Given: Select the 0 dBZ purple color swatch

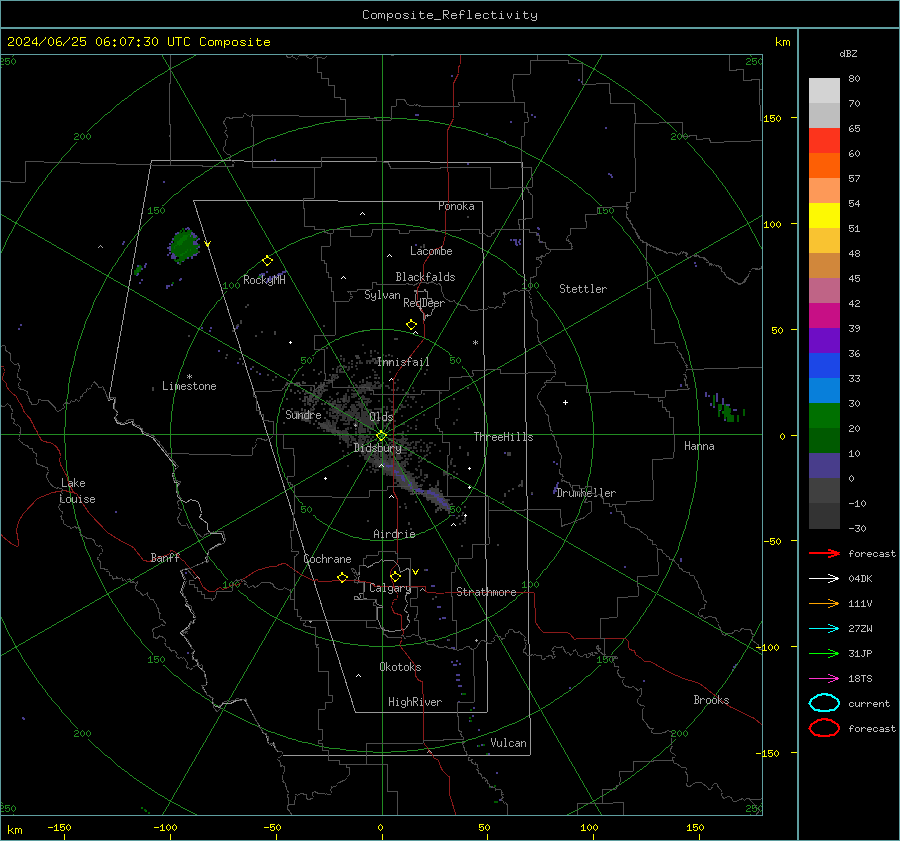Looking at the screenshot, I should [824, 466].
